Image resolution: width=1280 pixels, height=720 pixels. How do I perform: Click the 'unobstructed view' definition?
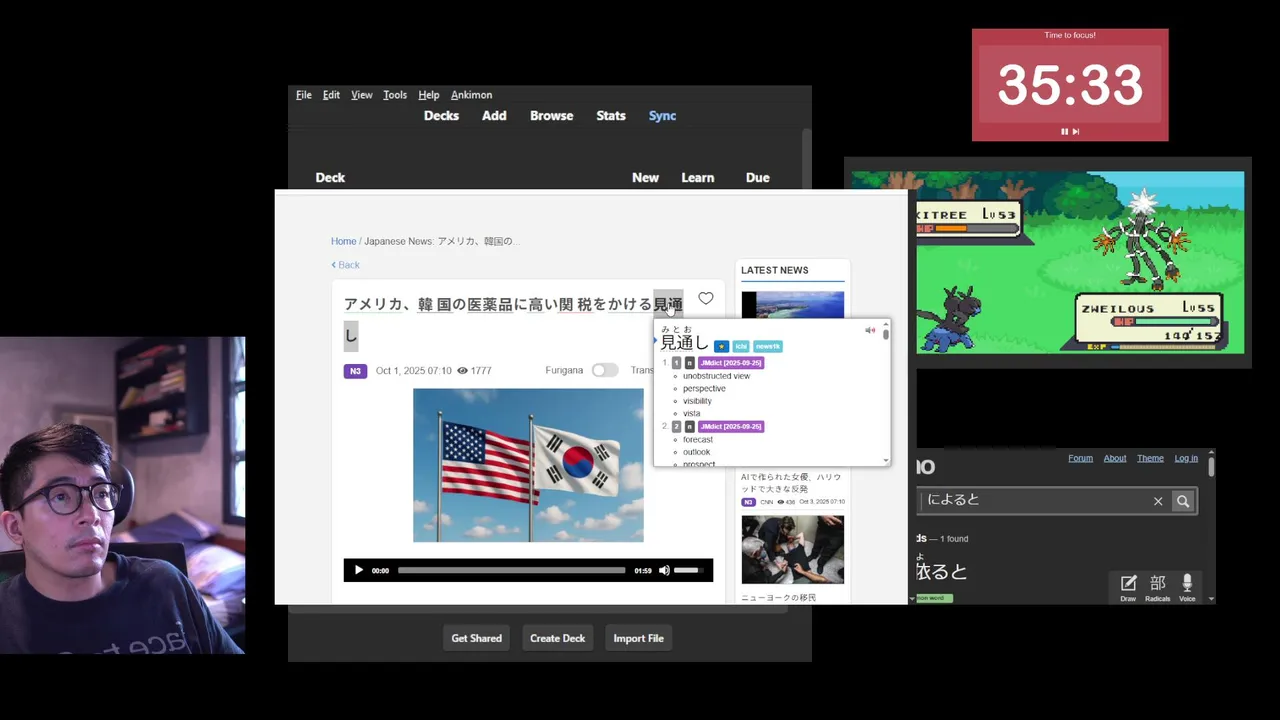click(716, 376)
